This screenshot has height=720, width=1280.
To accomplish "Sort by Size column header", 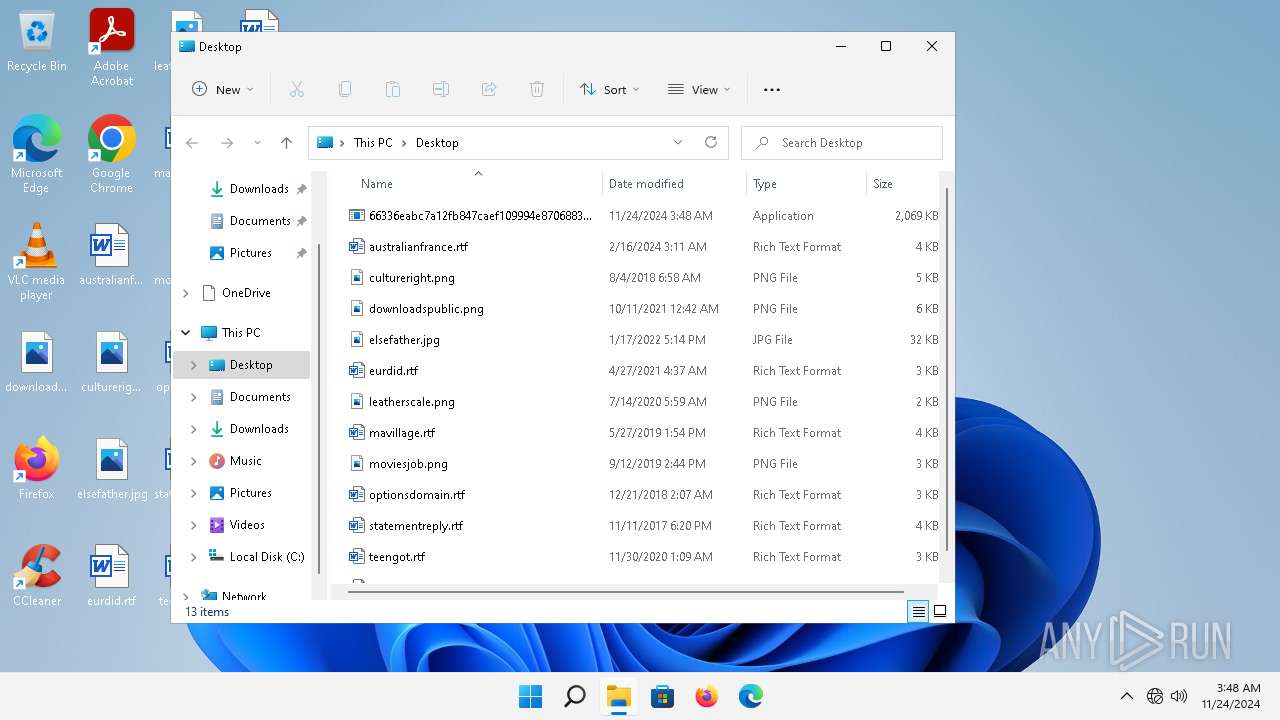I will coord(883,184).
